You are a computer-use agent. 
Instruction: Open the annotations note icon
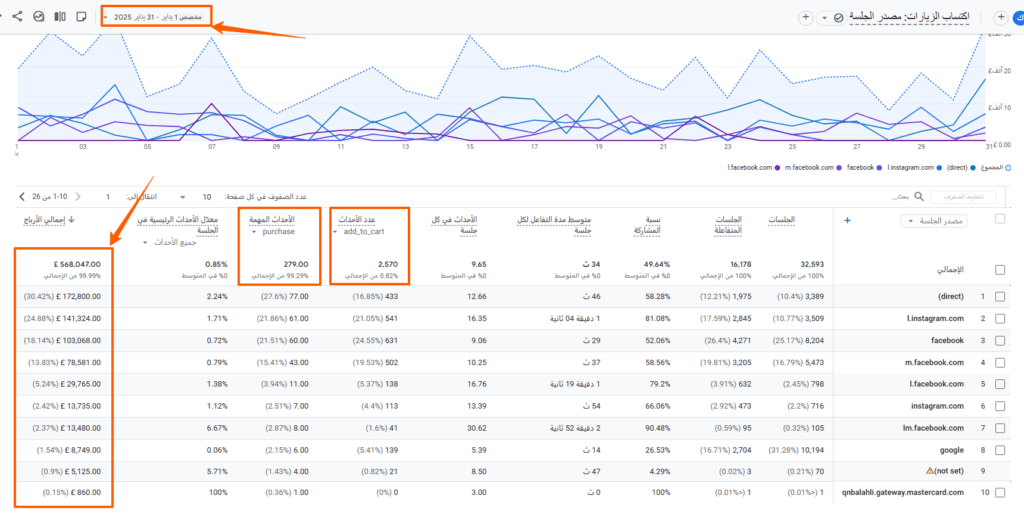pos(82,16)
